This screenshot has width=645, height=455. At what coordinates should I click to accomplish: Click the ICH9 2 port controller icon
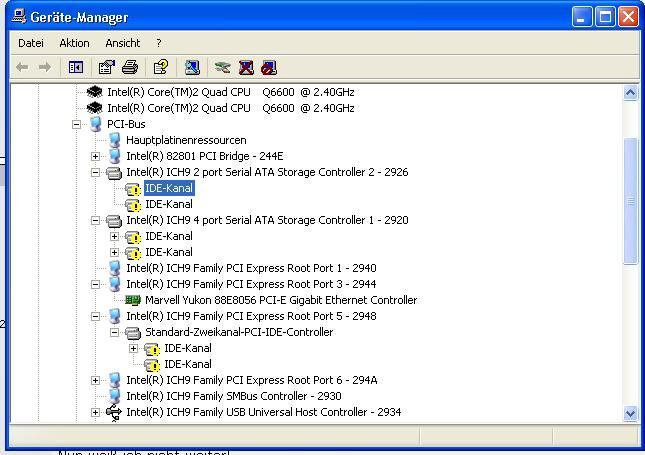tap(114, 173)
